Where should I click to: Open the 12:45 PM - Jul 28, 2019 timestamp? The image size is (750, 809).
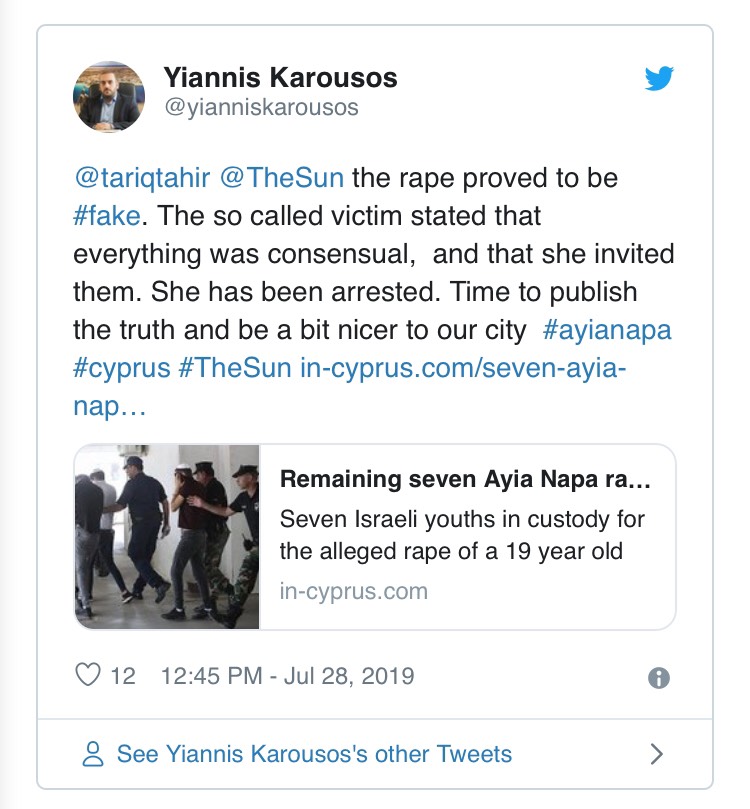point(287,676)
